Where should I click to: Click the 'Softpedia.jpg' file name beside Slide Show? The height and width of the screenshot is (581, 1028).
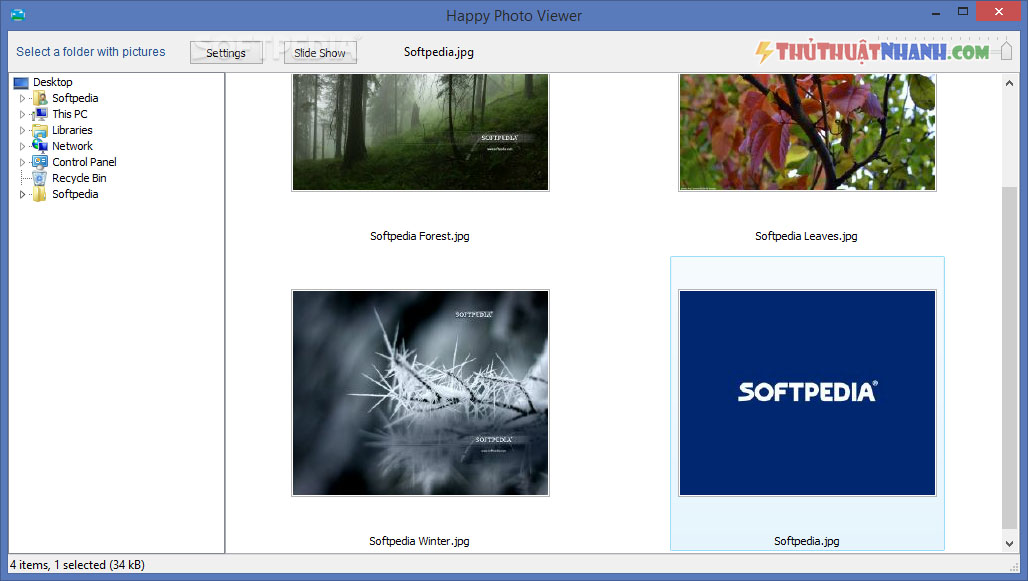coord(439,52)
